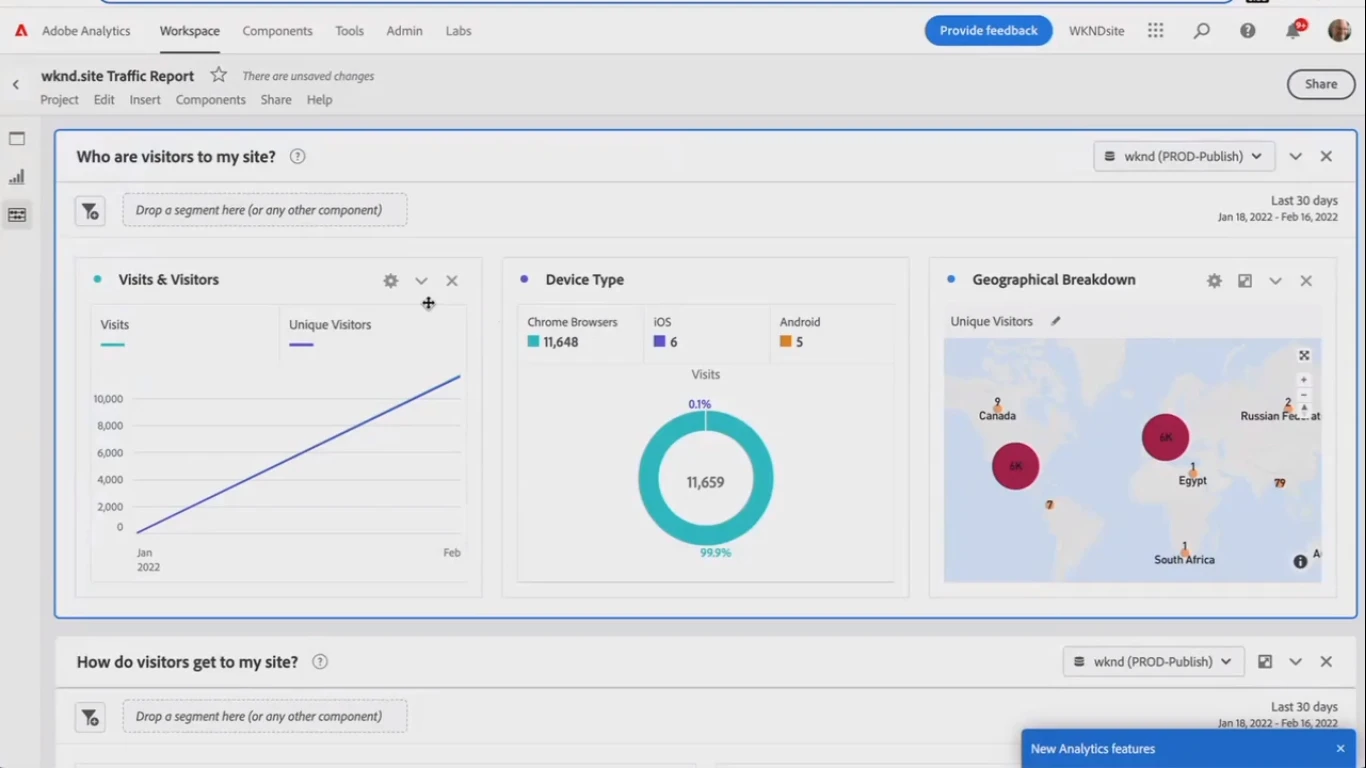Click the segment filter icon in first panel
1366x768 pixels.
click(x=90, y=211)
